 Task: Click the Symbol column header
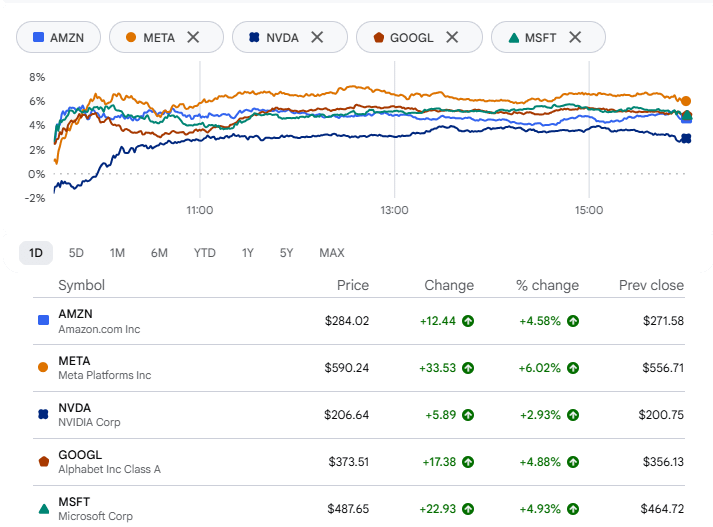coord(81,286)
